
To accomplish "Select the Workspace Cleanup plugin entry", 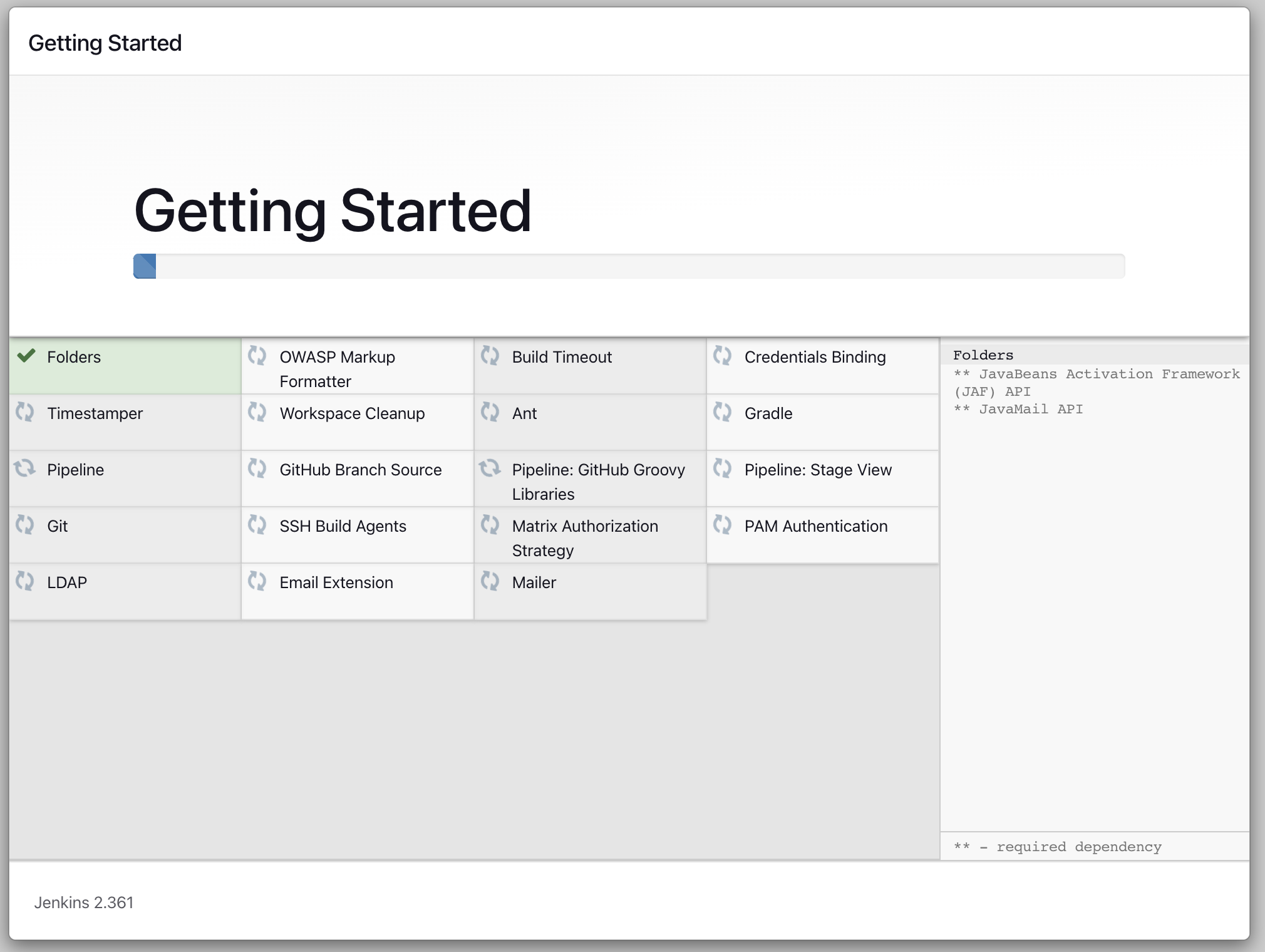I will 352,413.
